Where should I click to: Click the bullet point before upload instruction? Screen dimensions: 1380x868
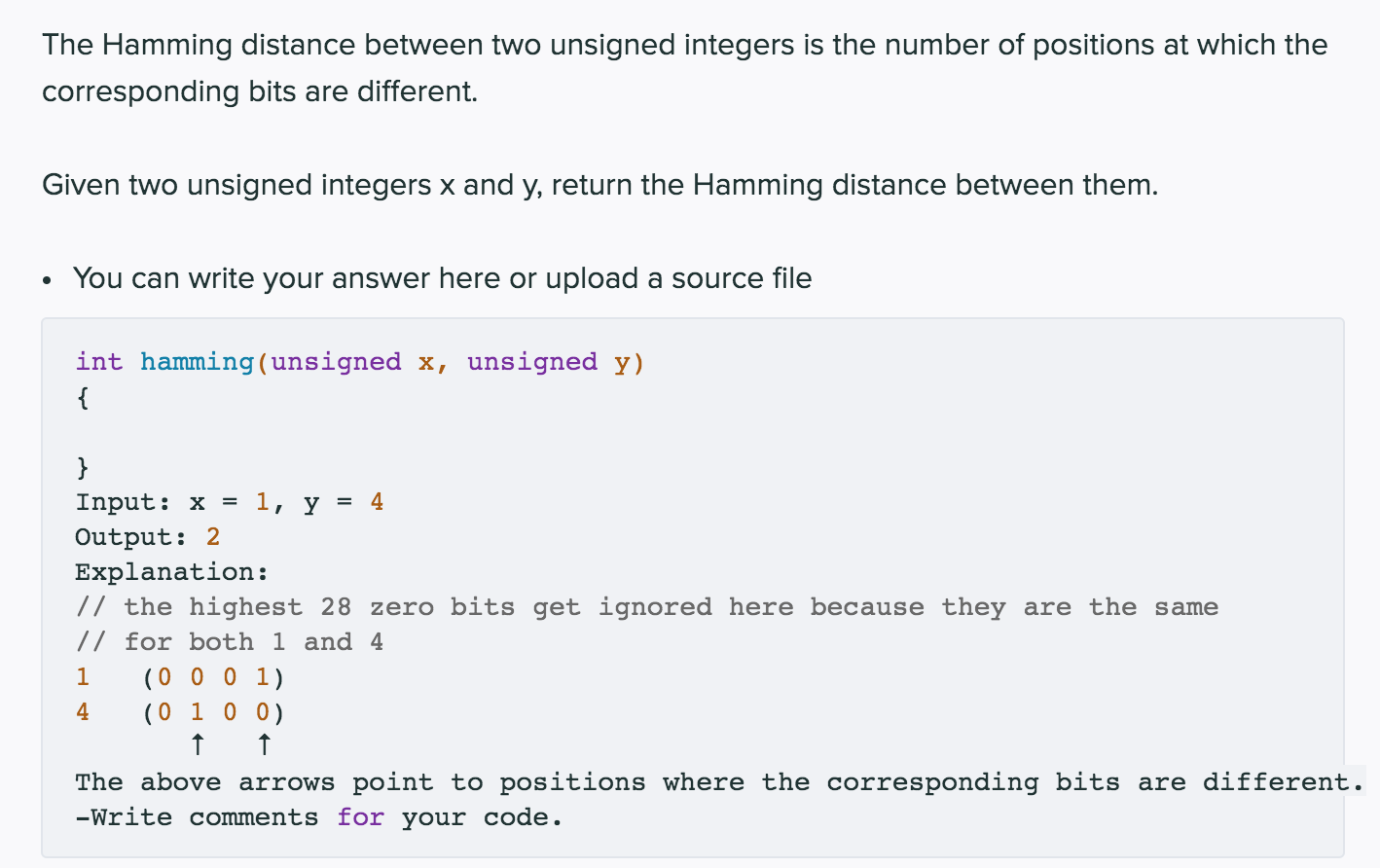point(47,280)
